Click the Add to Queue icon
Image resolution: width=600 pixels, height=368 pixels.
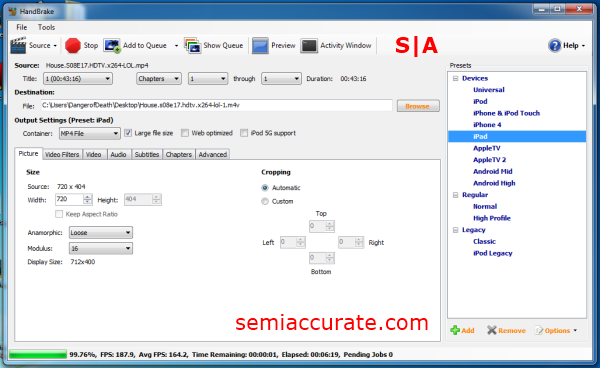pyautogui.click(x=112, y=46)
